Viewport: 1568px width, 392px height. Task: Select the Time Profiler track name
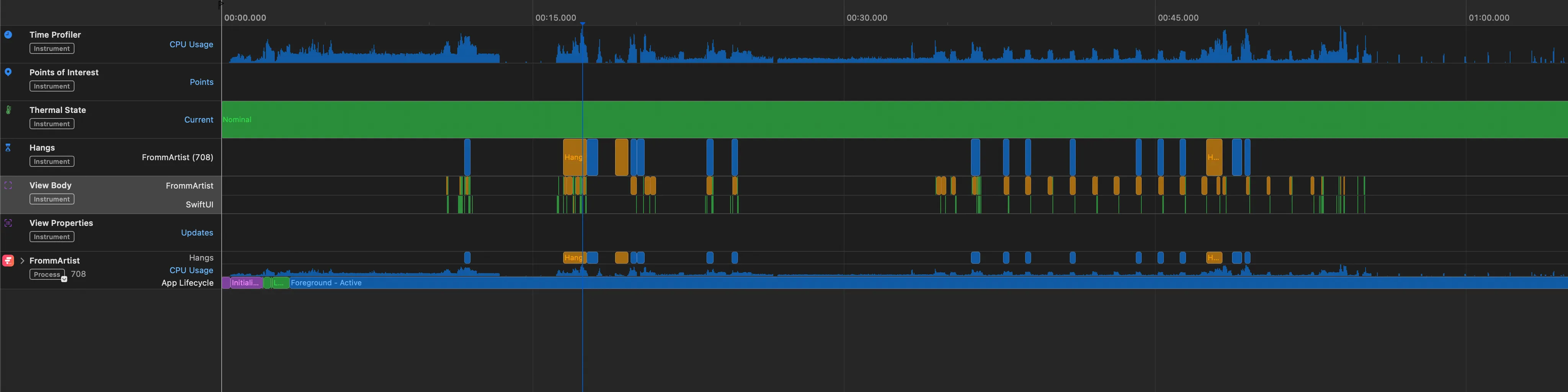(x=55, y=35)
